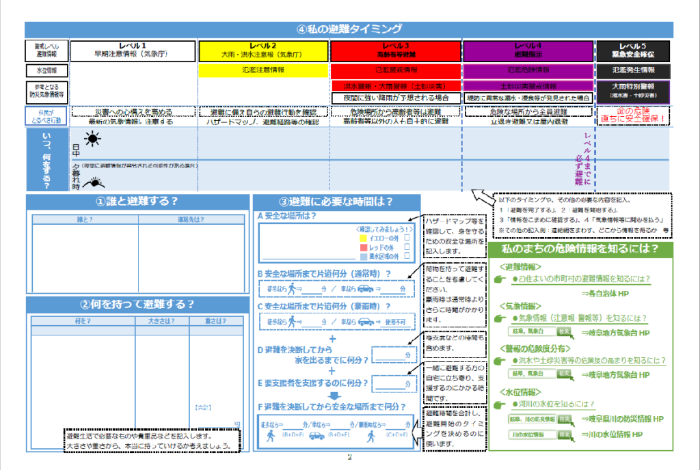
Task: Check the レッドの外 checkbox
Action: (407, 248)
